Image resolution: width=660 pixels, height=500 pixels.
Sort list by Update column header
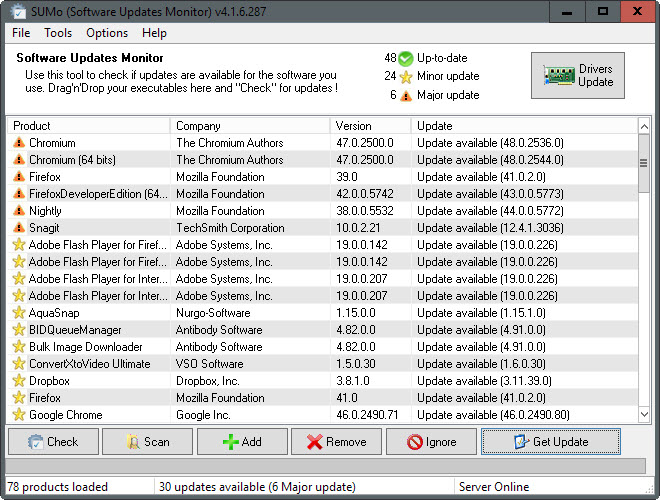pos(524,126)
